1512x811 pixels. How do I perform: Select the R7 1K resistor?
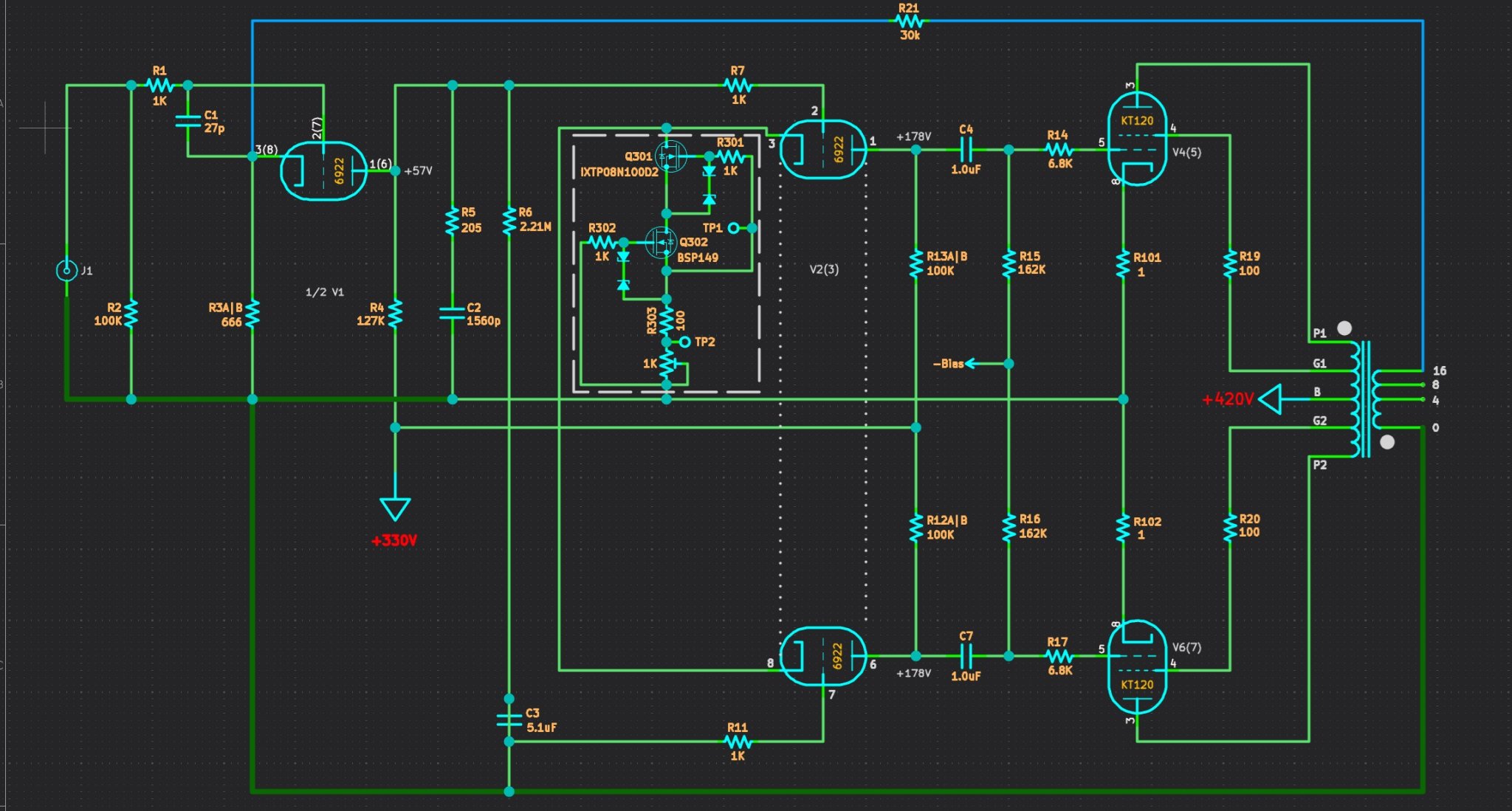(x=738, y=86)
